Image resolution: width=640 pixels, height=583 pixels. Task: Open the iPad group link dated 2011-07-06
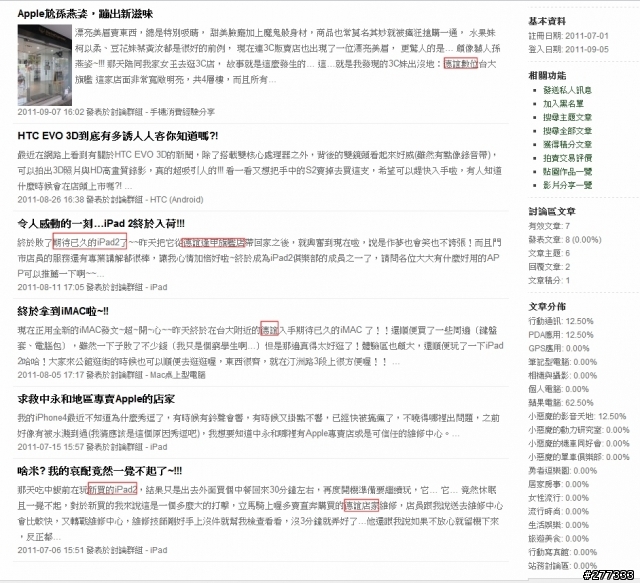coord(158,550)
